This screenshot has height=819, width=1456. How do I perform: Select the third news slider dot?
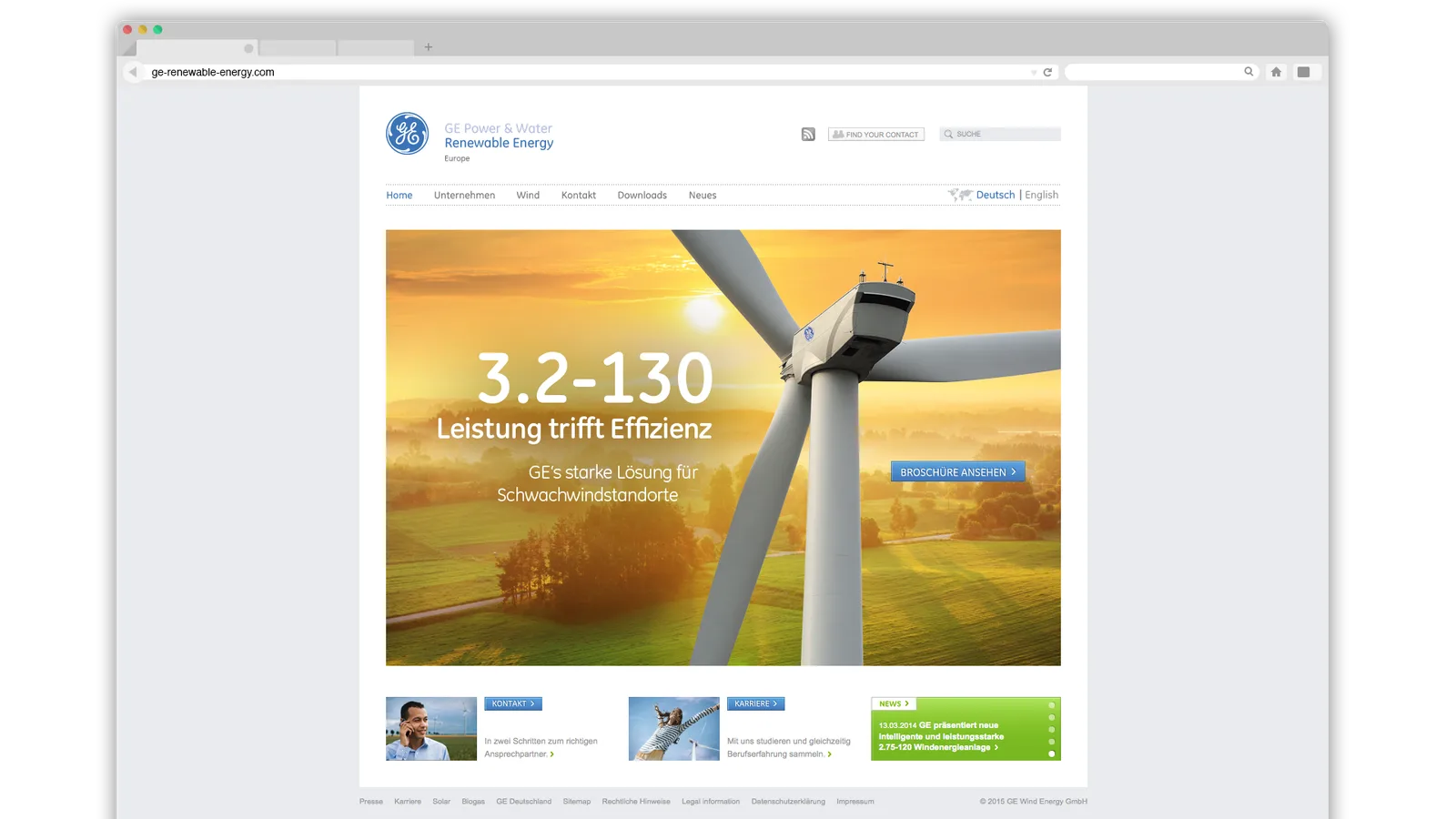click(1052, 730)
